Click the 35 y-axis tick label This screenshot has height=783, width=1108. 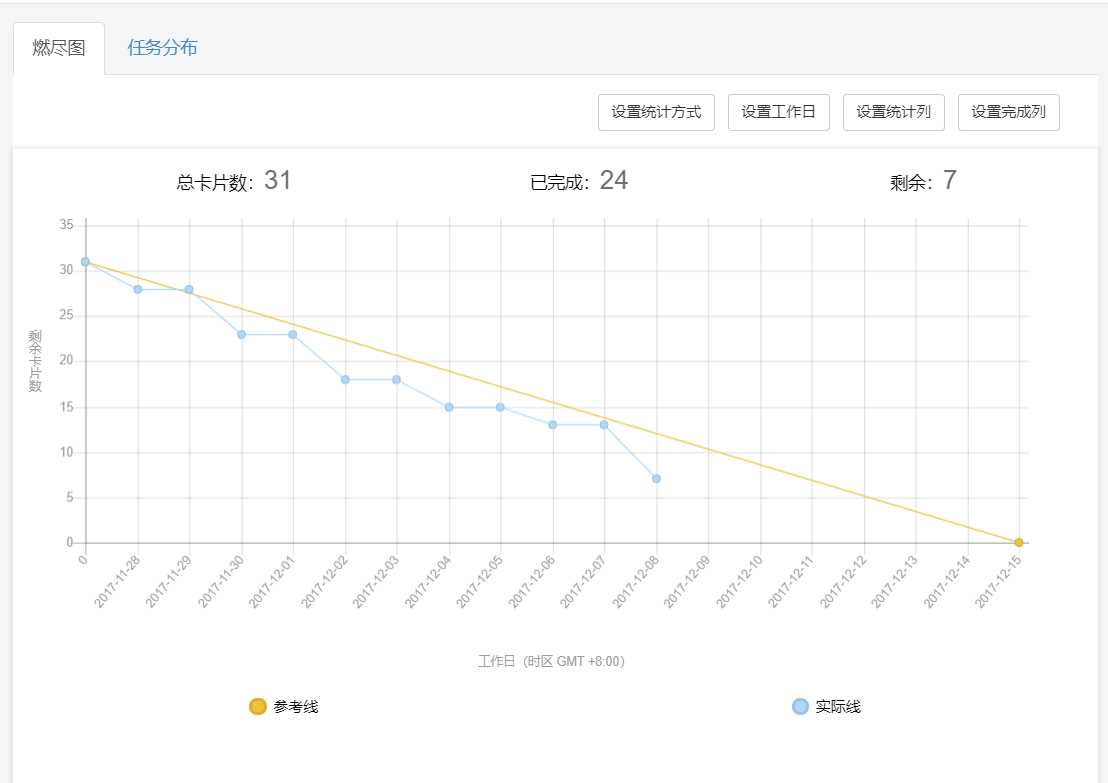[66, 225]
